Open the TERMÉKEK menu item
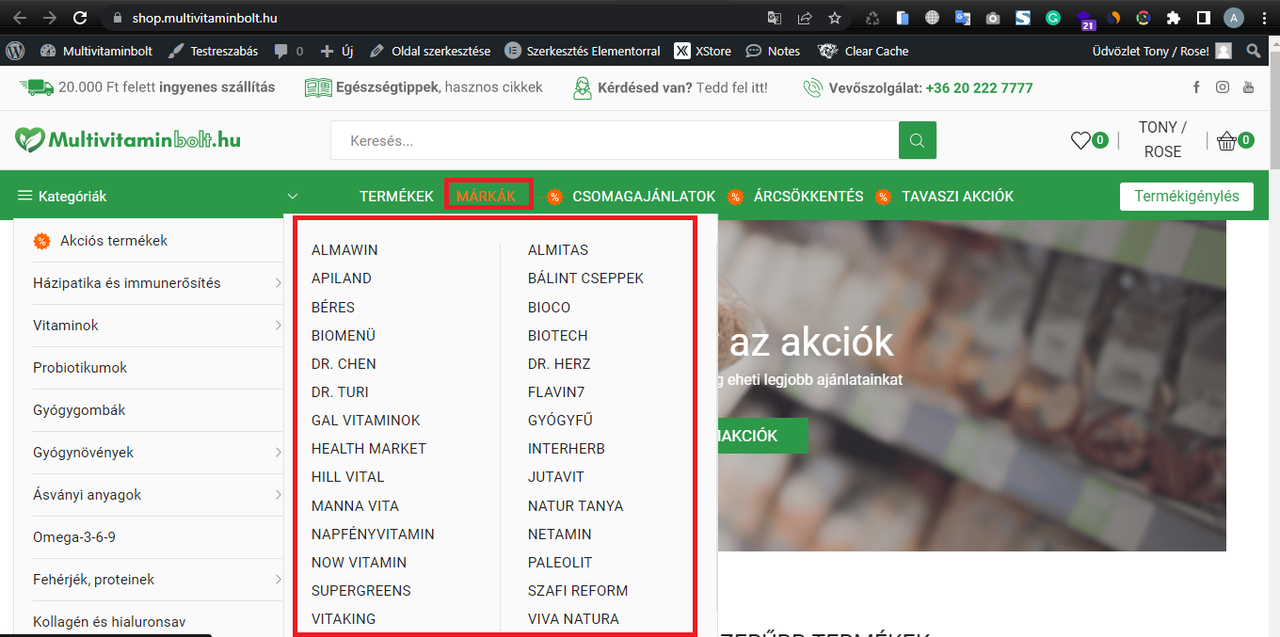 coord(396,196)
